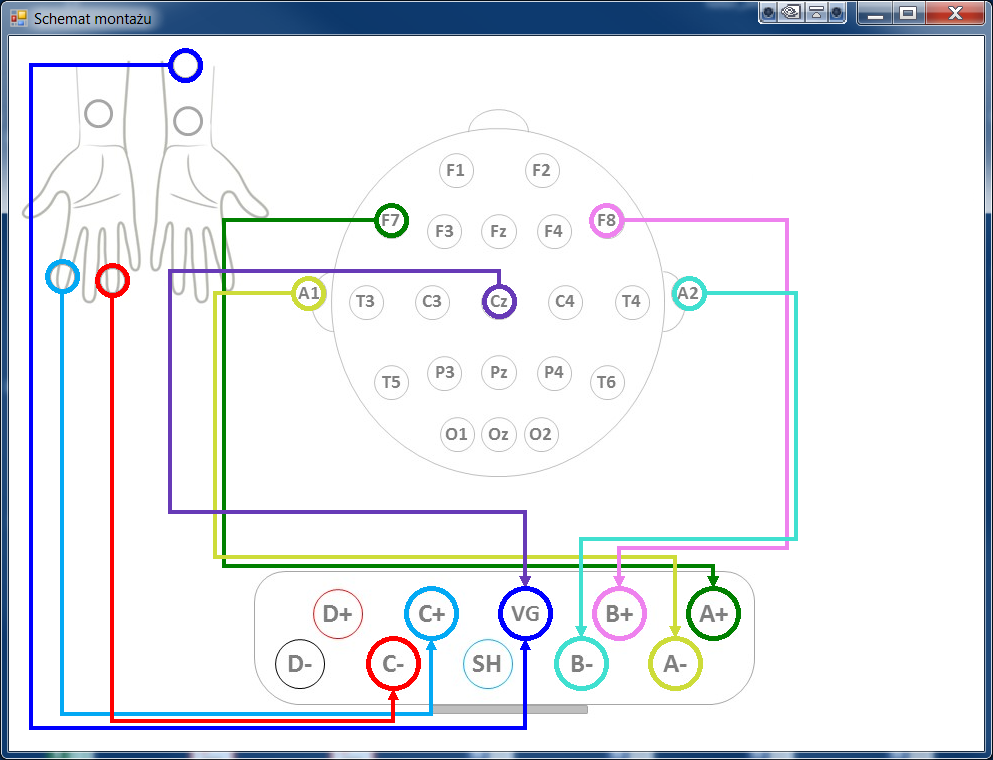Select the blue electrode above right wrist
The height and width of the screenshot is (760, 993).
[185, 66]
